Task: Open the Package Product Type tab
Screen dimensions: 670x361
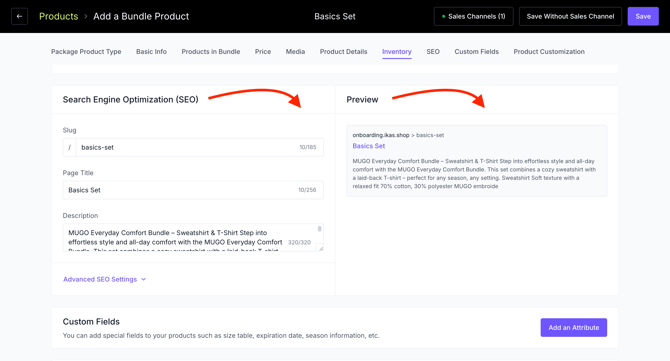Action: 86,52
